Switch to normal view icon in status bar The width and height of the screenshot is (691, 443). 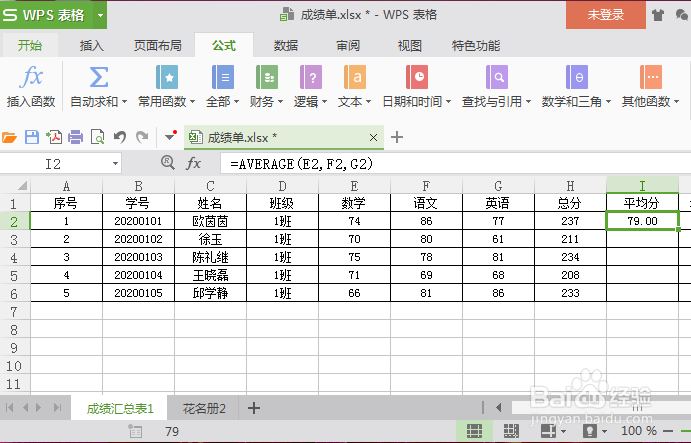474,431
